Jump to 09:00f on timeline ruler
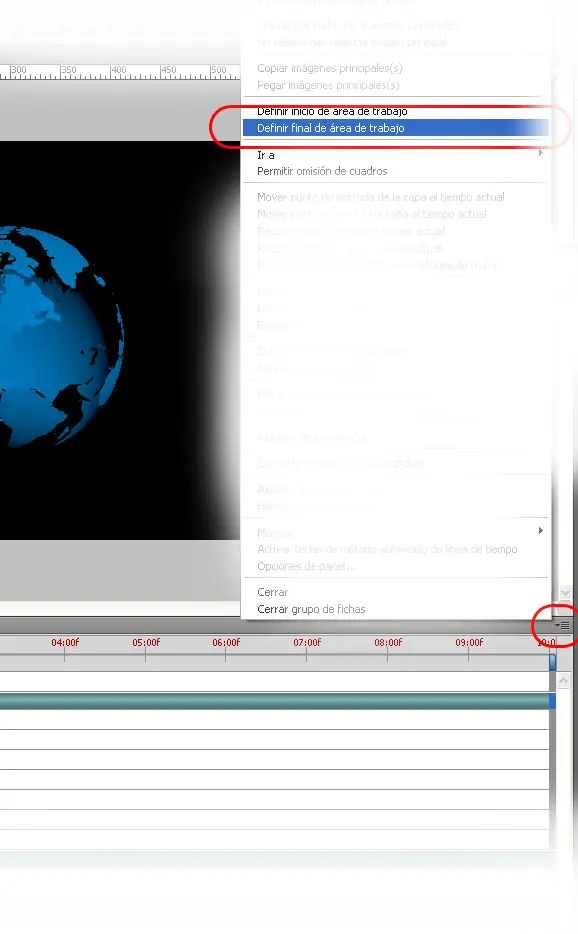This screenshot has height=934, width=578. [x=469, y=643]
